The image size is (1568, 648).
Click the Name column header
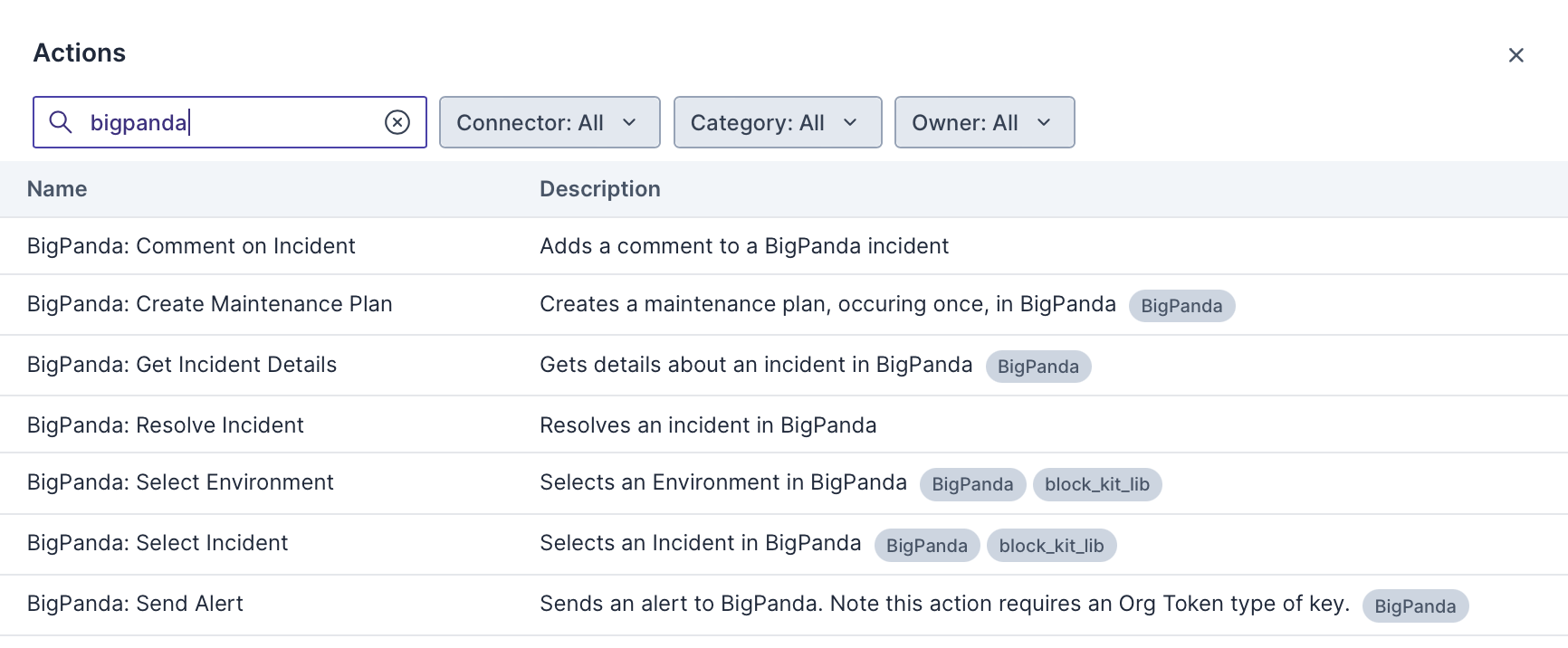click(57, 189)
